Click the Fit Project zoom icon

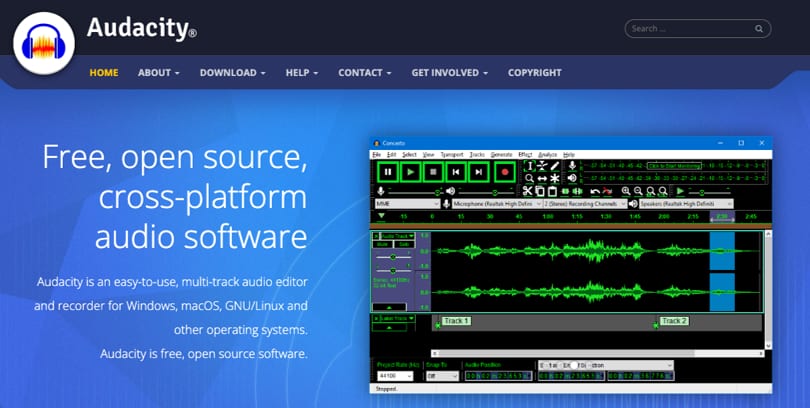663,191
